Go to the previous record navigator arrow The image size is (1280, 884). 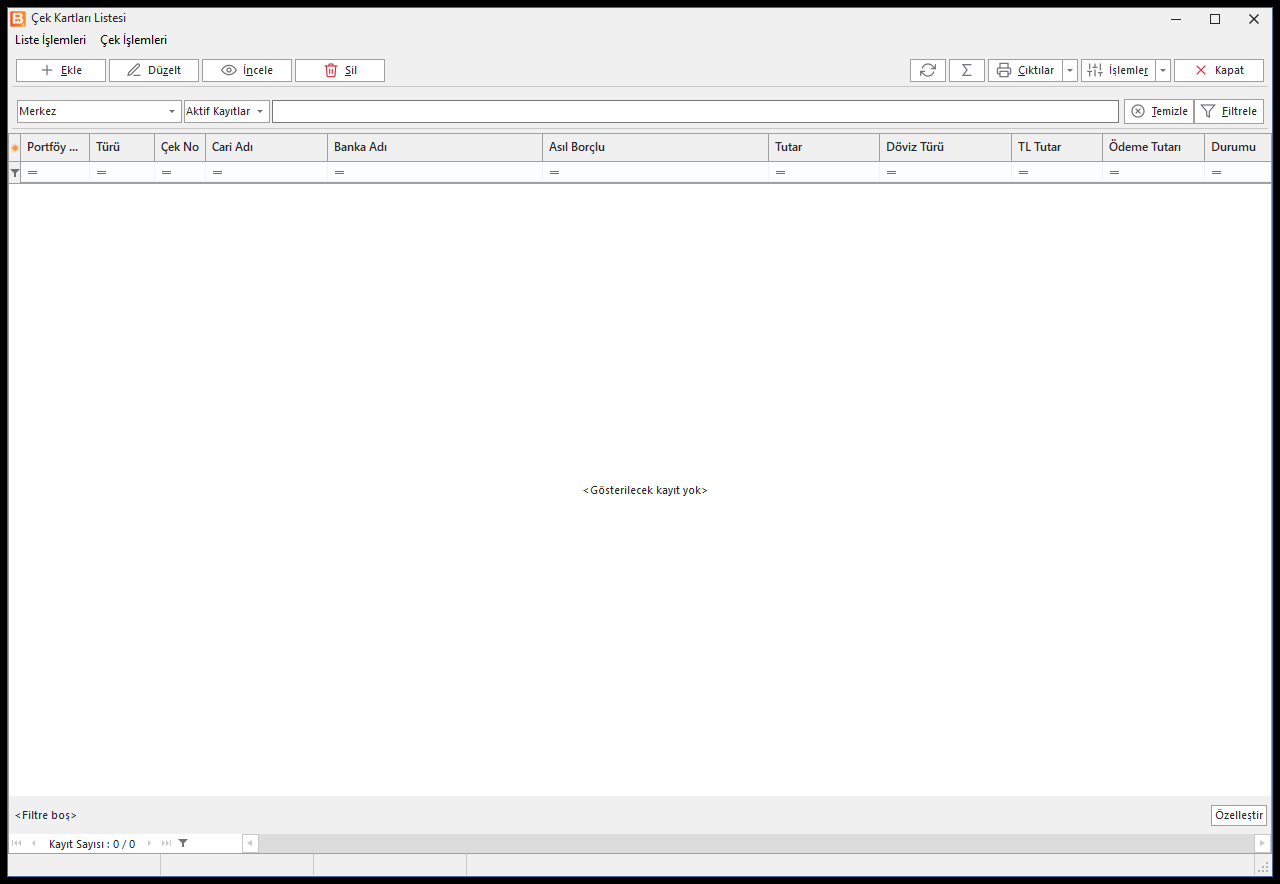[x=33, y=843]
